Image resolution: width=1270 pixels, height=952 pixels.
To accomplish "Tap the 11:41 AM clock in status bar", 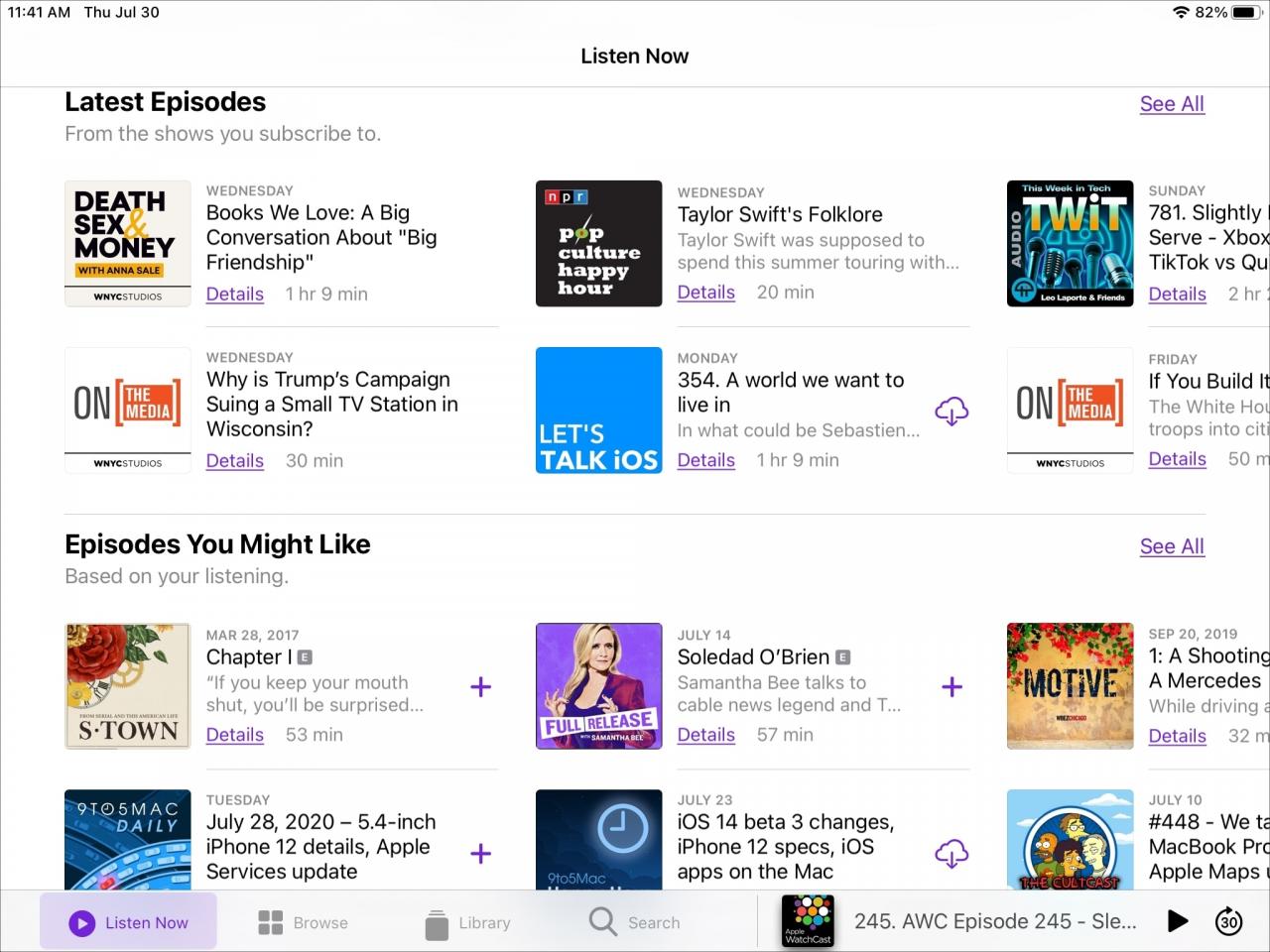I will click(x=39, y=13).
